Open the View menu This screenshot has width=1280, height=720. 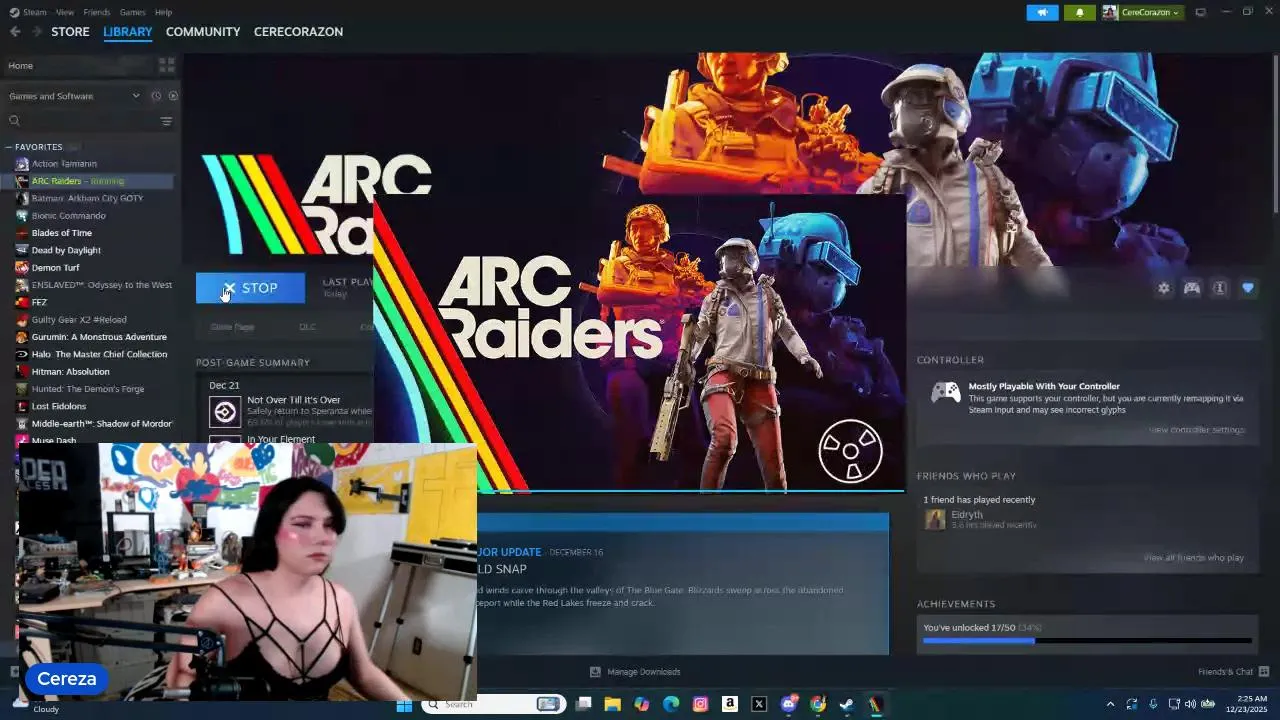click(65, 12)
